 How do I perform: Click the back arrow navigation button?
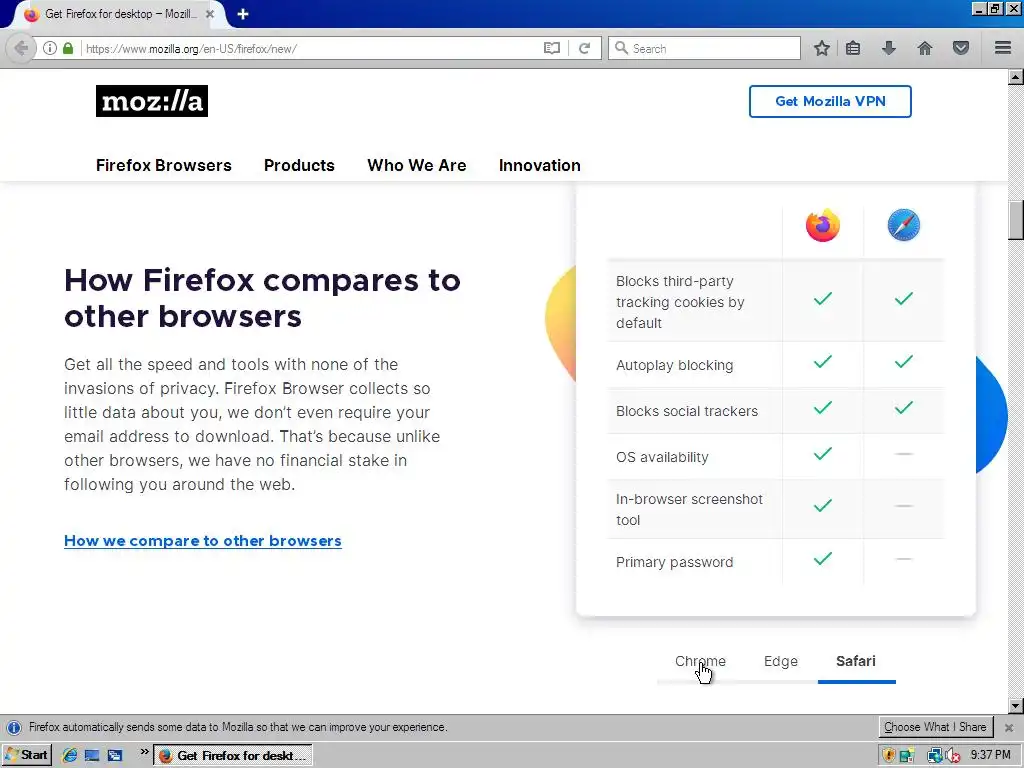pyautogui.click(x=20, y=48)
